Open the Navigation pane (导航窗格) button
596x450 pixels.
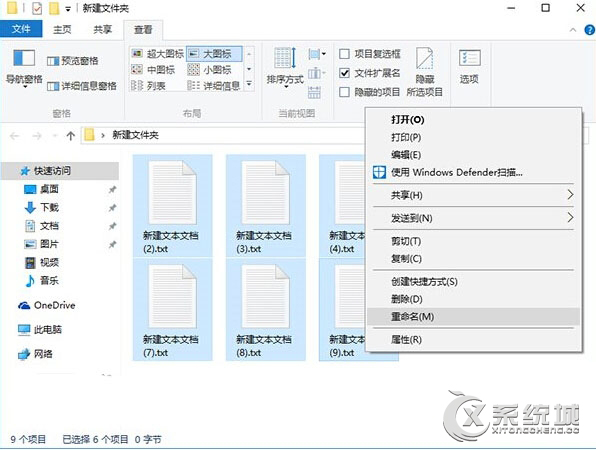pyautogui.click(x=24, y=68)
